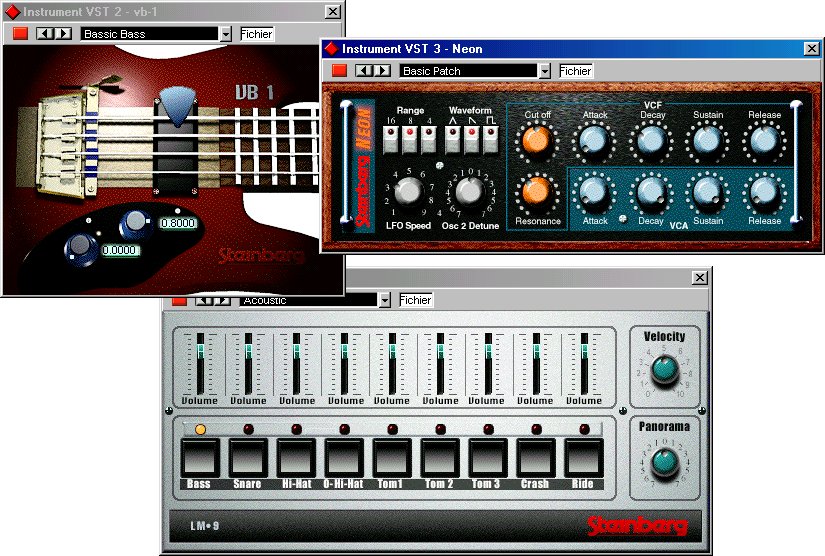
Task: Click the orange Cut off knob
Action: click(536, 140)
